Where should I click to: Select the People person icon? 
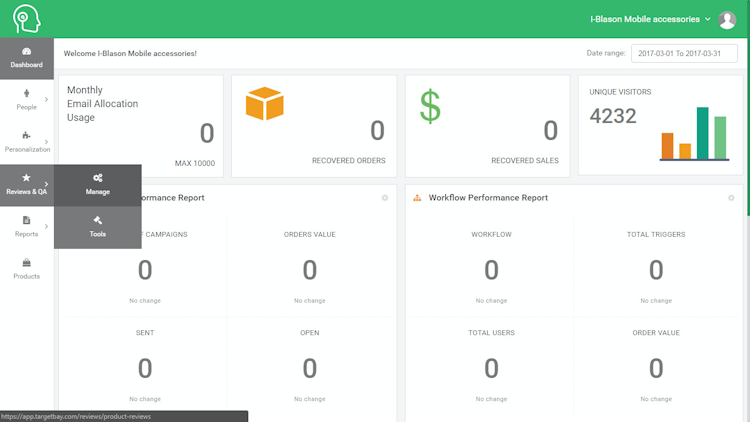pyautogui.click(x=26, y=93)
